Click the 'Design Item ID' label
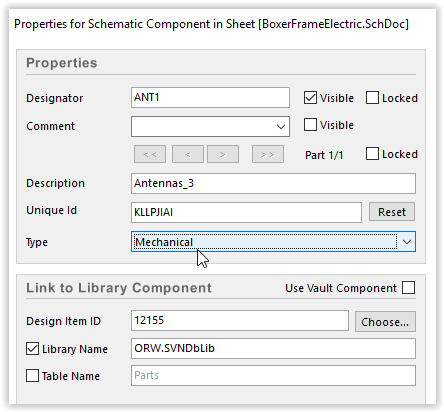Viewport: 444px width, 412px height. tap(63, 321)
